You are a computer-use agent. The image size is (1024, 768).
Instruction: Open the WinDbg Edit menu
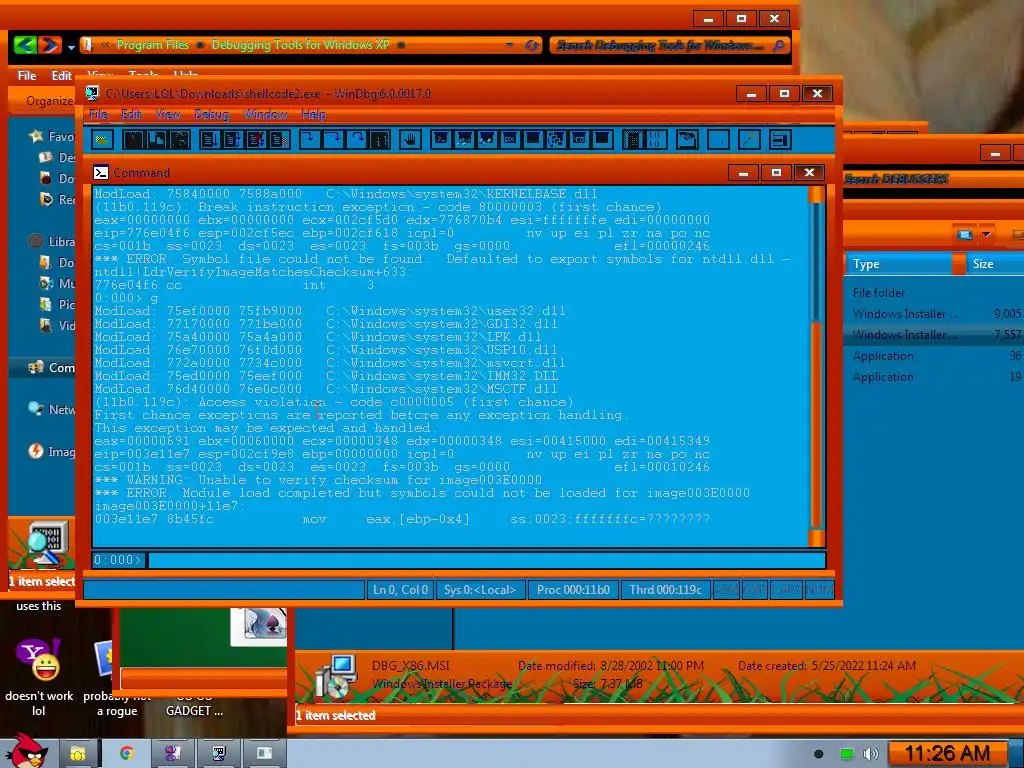click(x=131, y=114)
